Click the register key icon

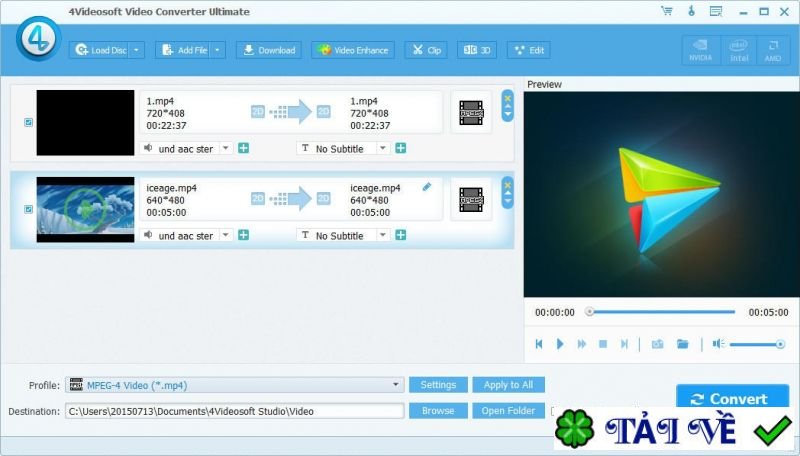tap(691, 11)
